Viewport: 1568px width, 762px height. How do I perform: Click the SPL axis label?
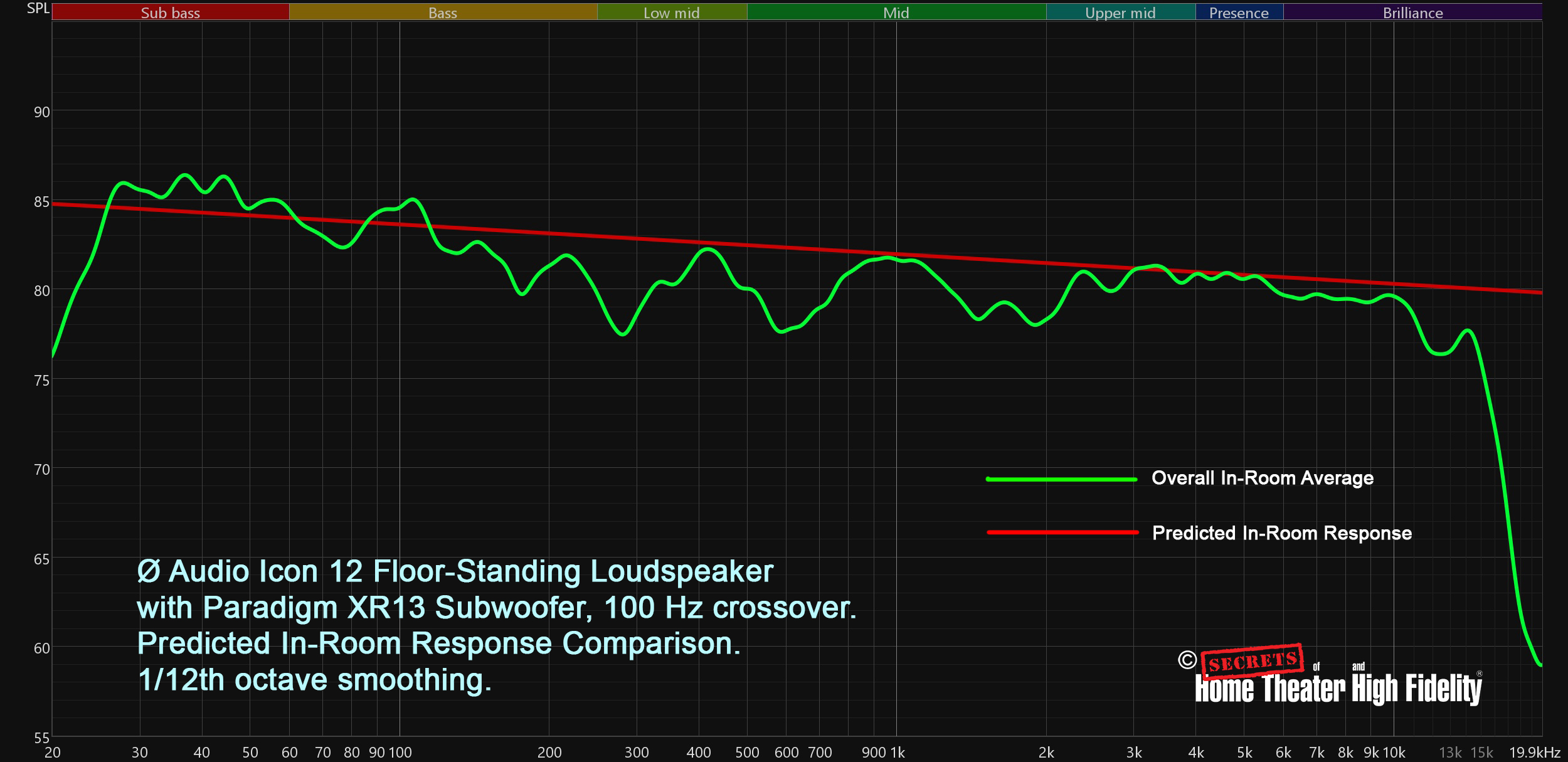click(38, 8)
